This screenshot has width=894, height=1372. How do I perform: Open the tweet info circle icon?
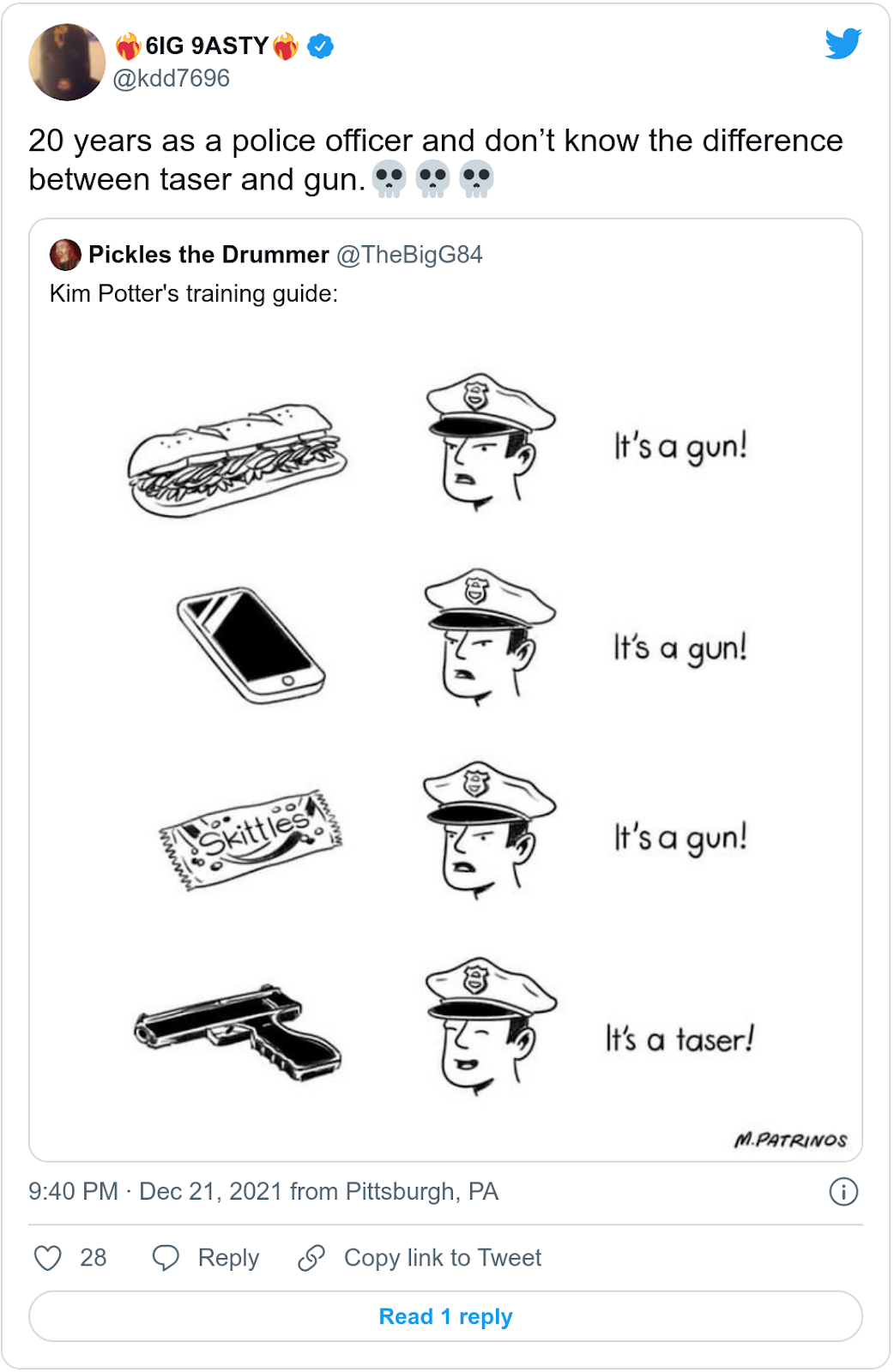pos(843,1192)
